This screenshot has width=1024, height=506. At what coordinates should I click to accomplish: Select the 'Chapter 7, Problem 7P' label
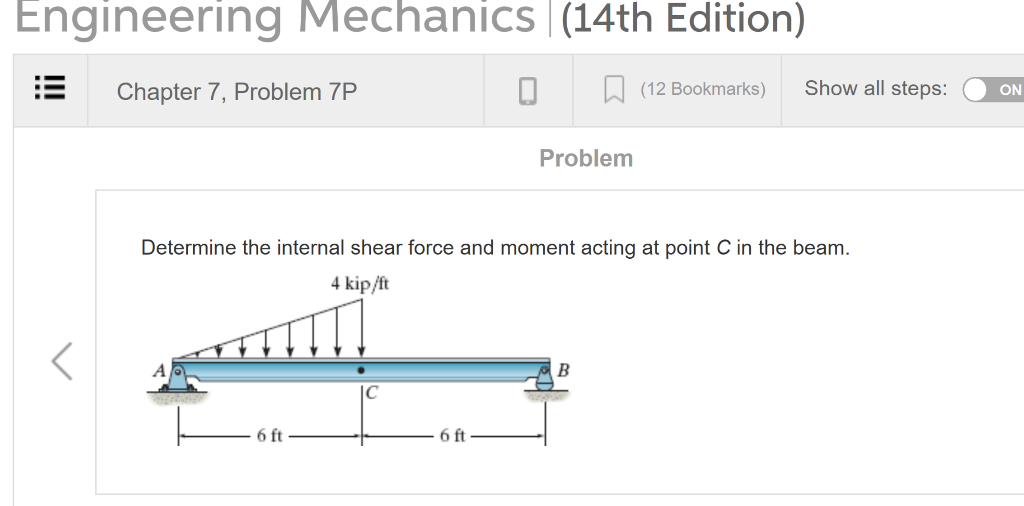pos(237,91)
